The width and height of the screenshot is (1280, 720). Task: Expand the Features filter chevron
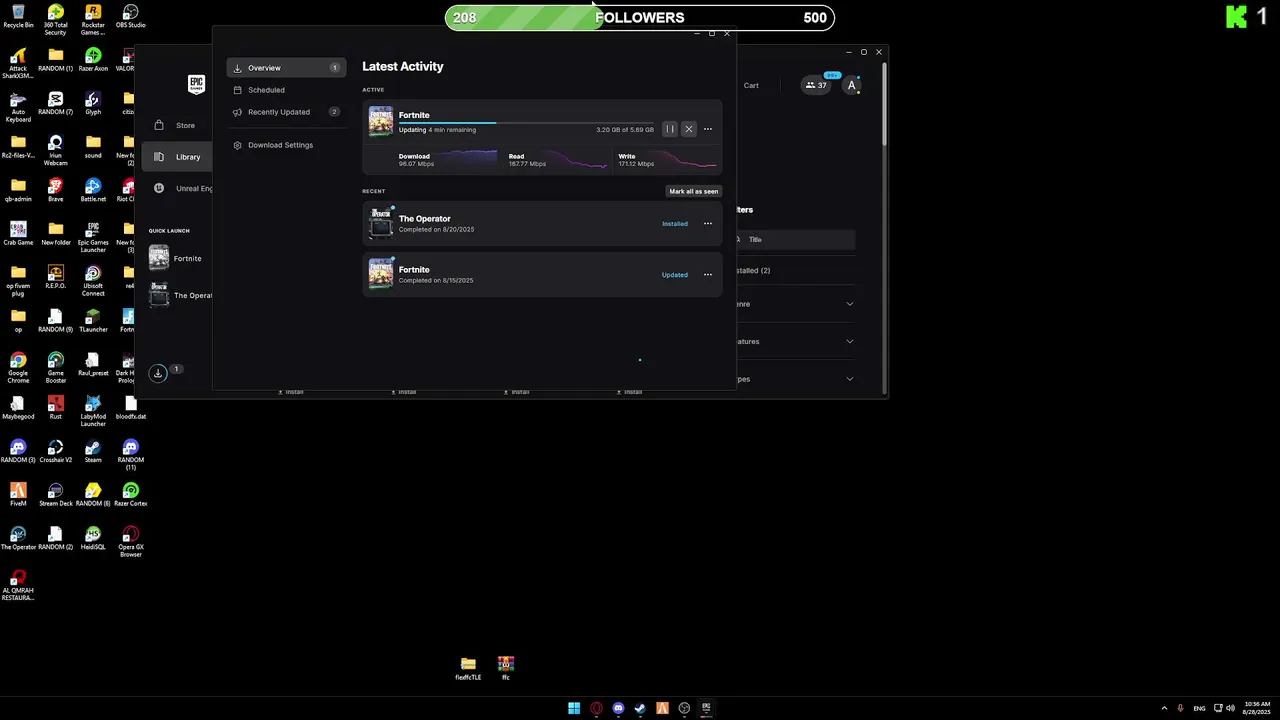tap(850, 341)
